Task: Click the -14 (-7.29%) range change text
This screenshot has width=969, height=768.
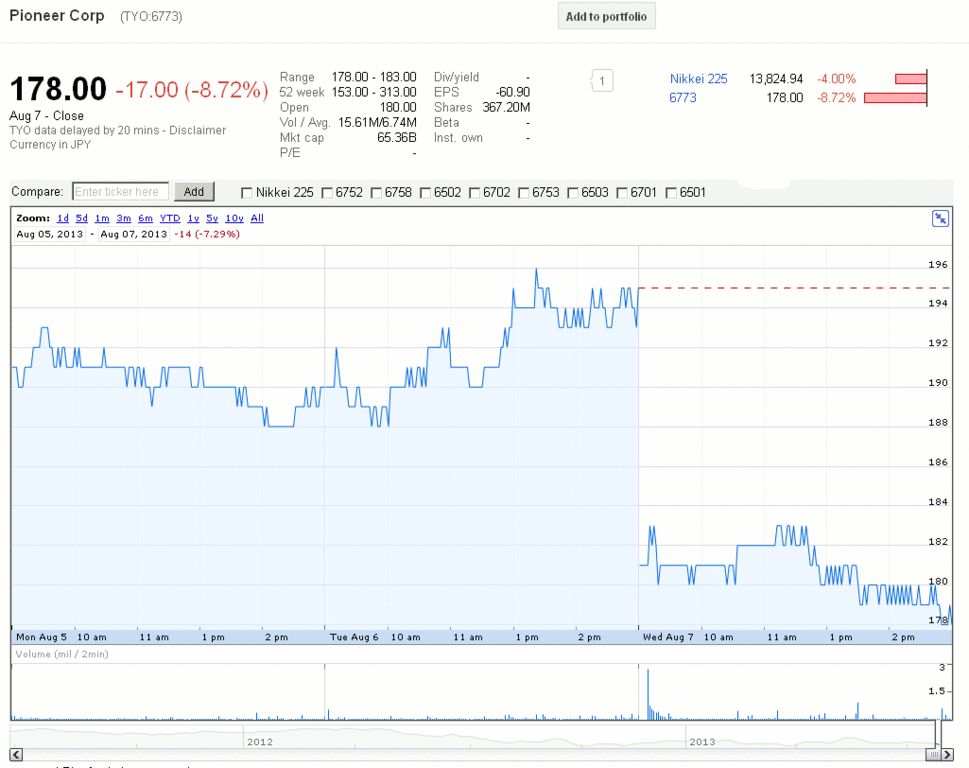Action: click(207, 234)
